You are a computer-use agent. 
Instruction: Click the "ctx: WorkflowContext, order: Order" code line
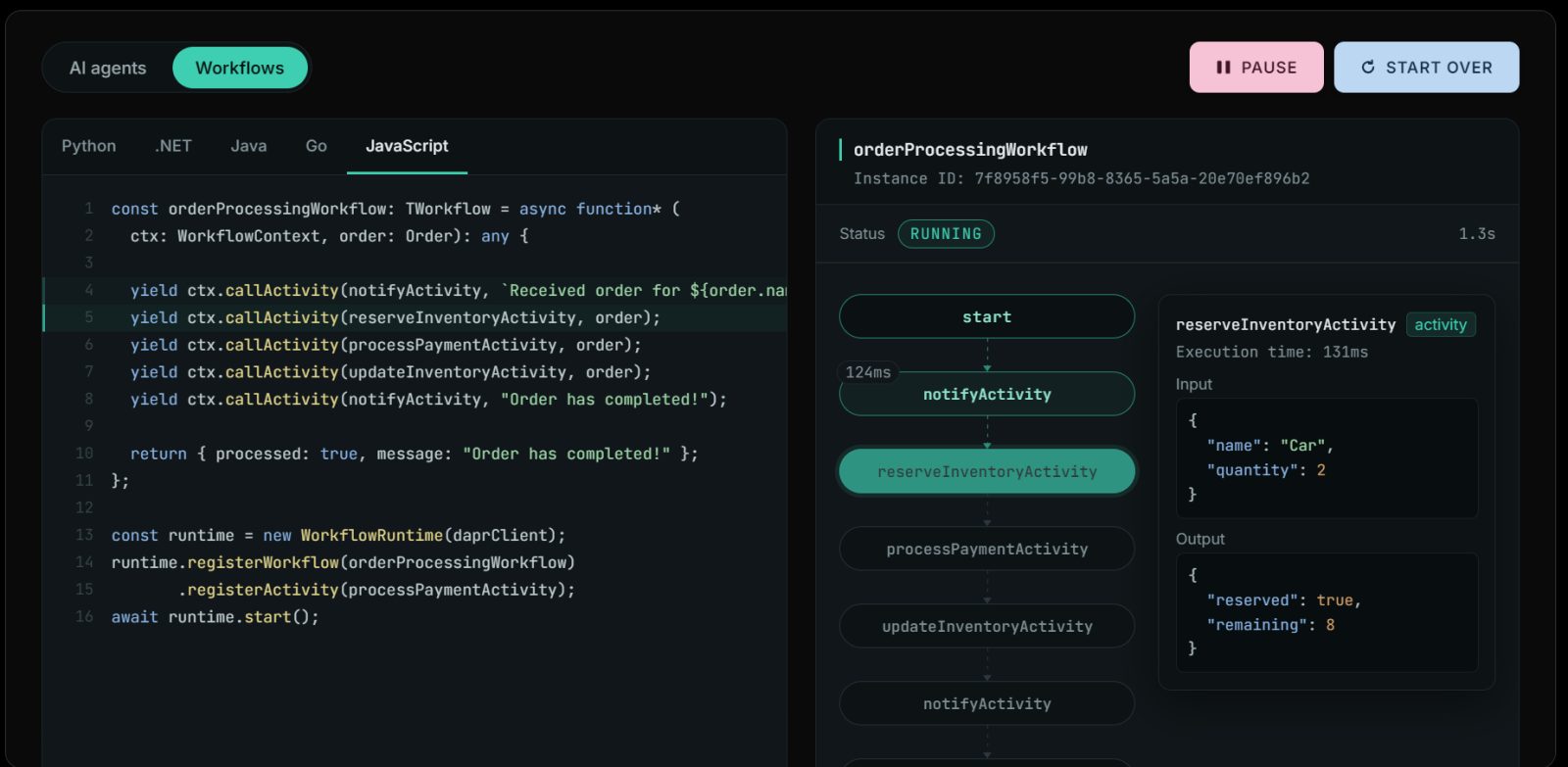329,236
